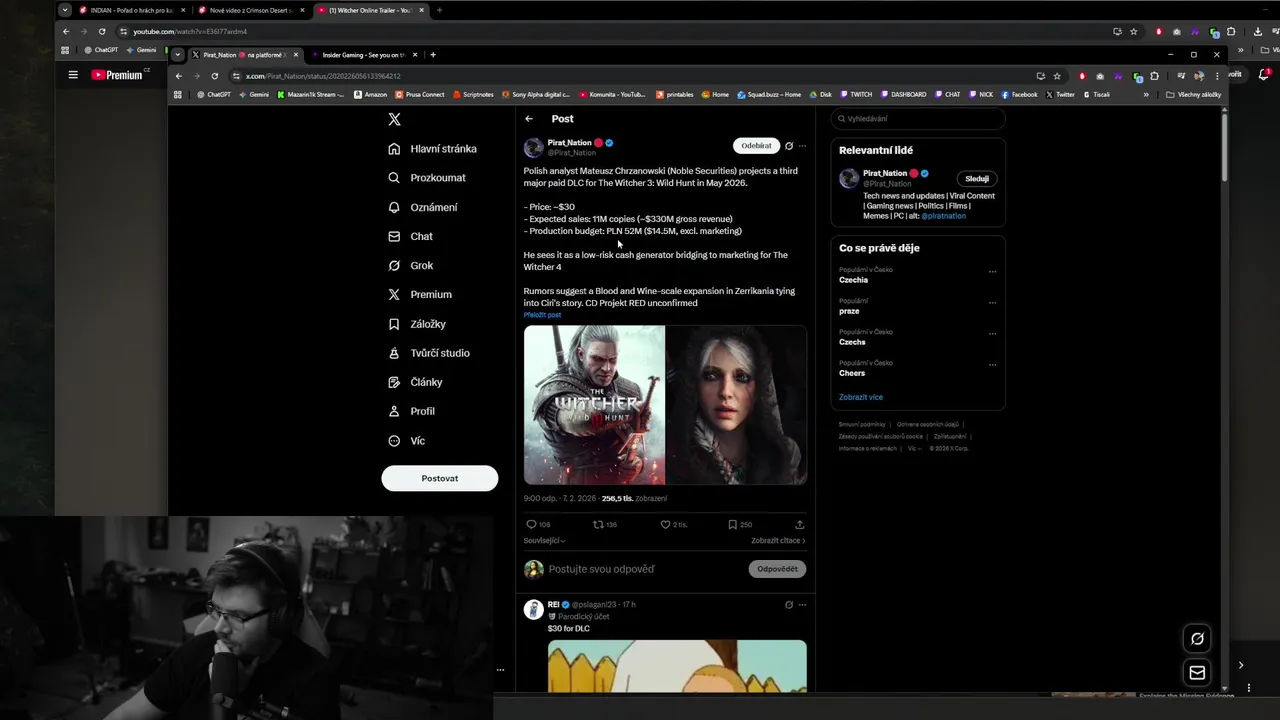This screenshot has width=1280, height=720.
Task: Open Grok in the X sidebar
Action: [x=410, y=265]
